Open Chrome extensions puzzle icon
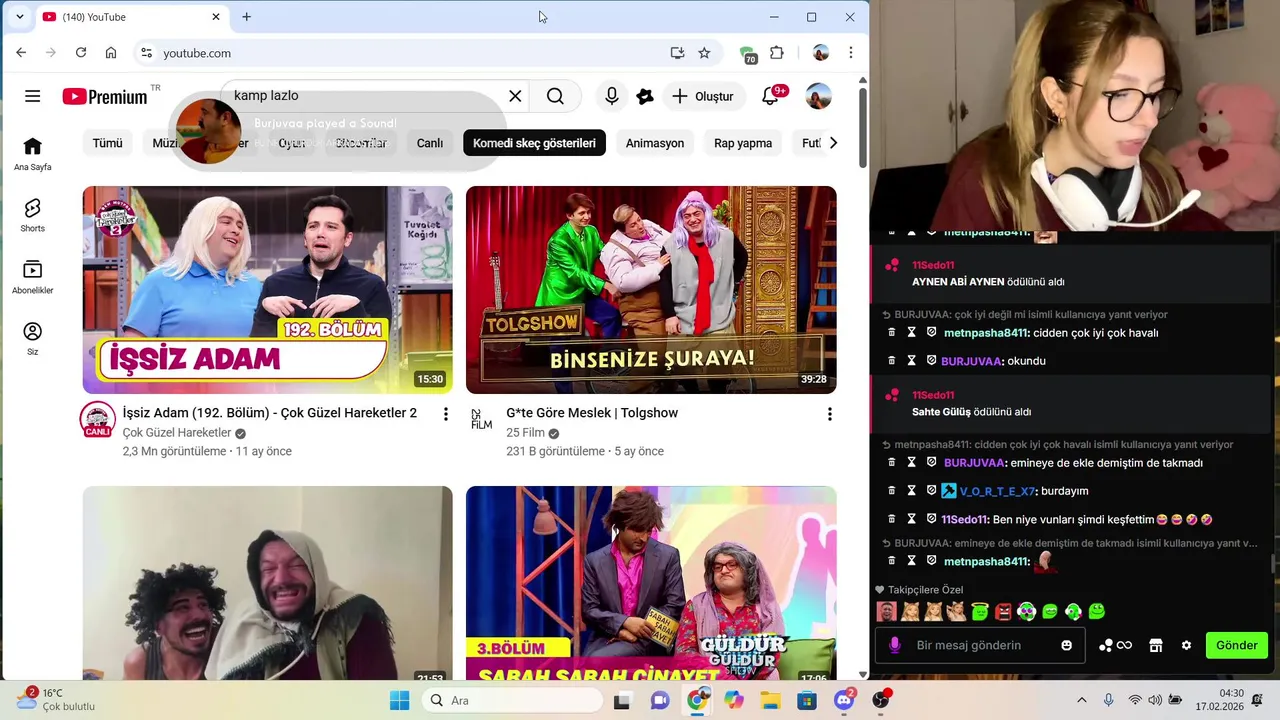This screenshot has width=1280, height=720. pos(777,53)
